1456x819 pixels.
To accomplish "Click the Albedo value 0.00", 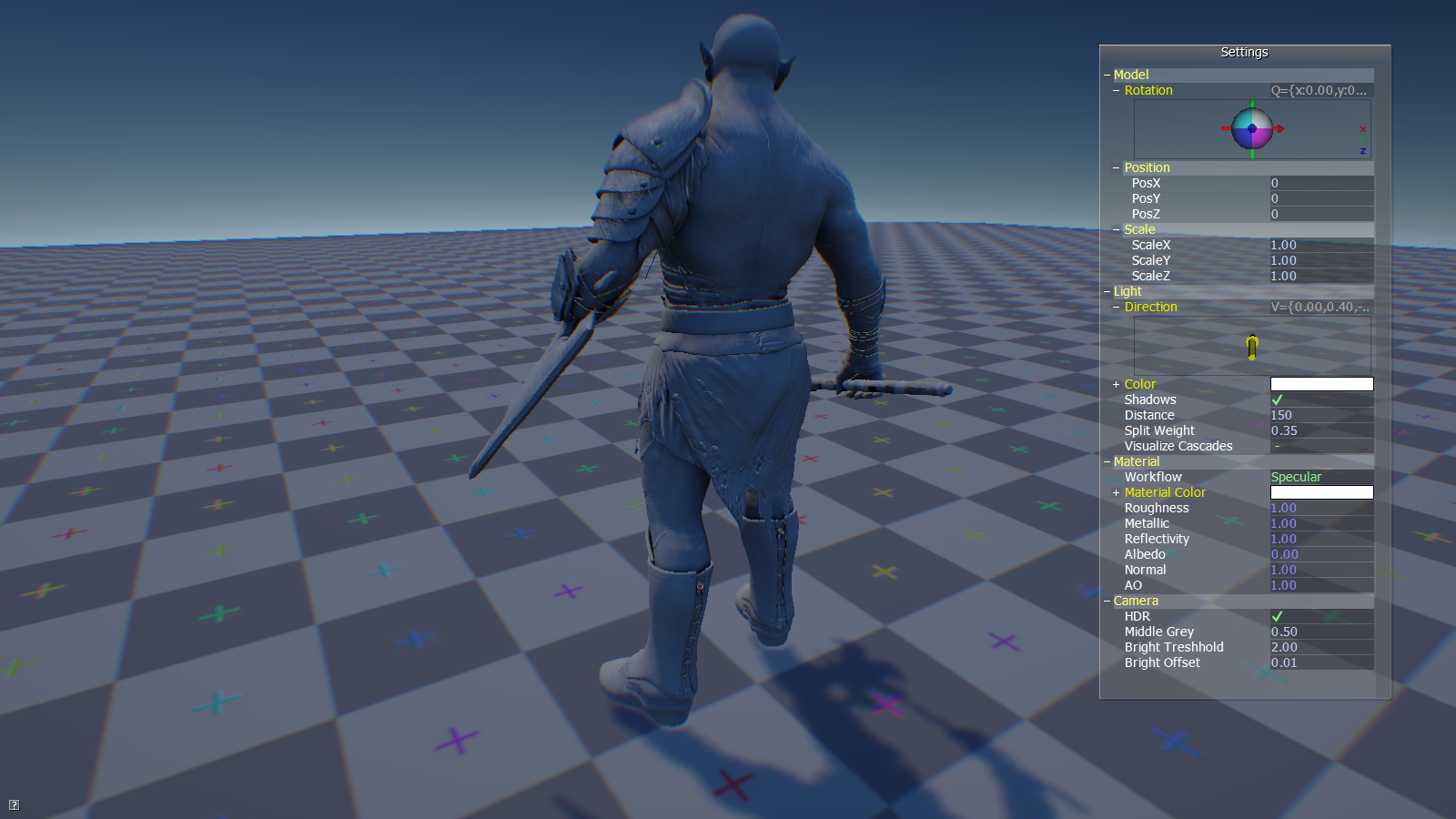I will [x=1321, y=554].
